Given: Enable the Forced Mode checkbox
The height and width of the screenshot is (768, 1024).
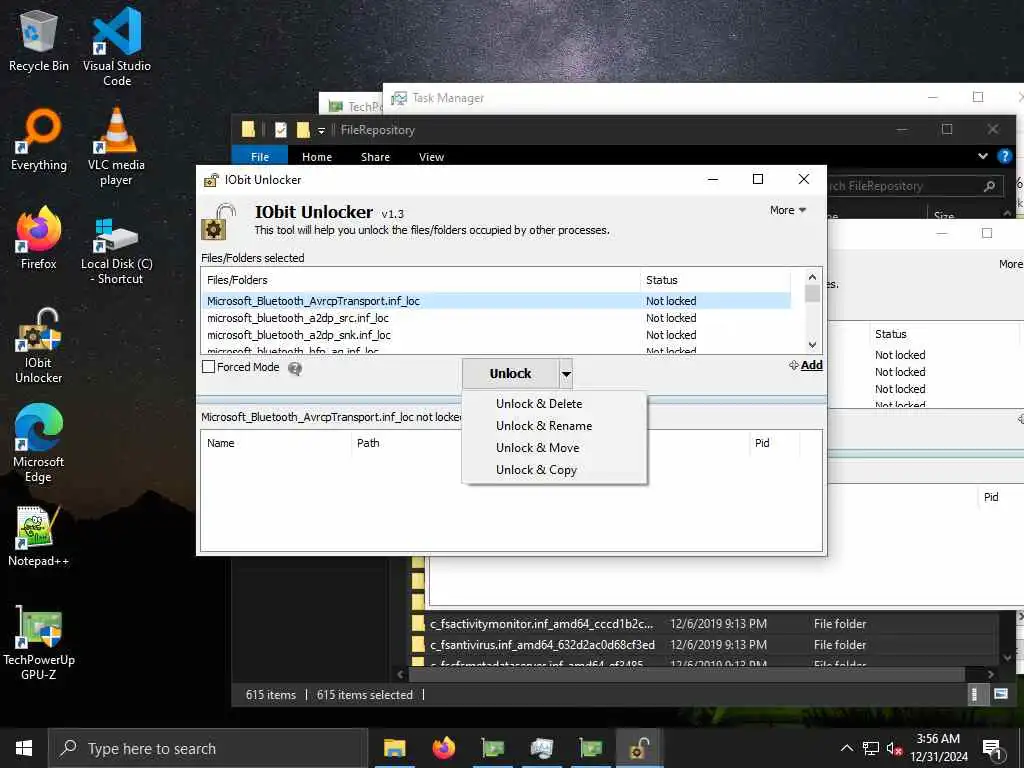Looking at the screenshot, I should click(208, 367).
